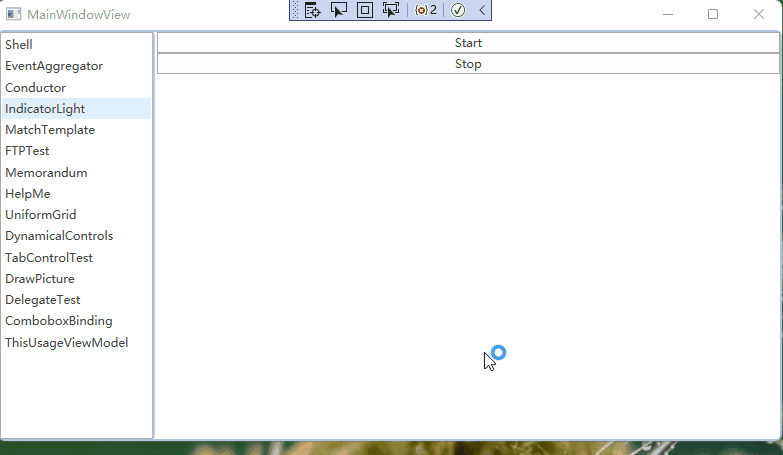
Task: Open ComboboxBinding from the list
Action: 58,321
